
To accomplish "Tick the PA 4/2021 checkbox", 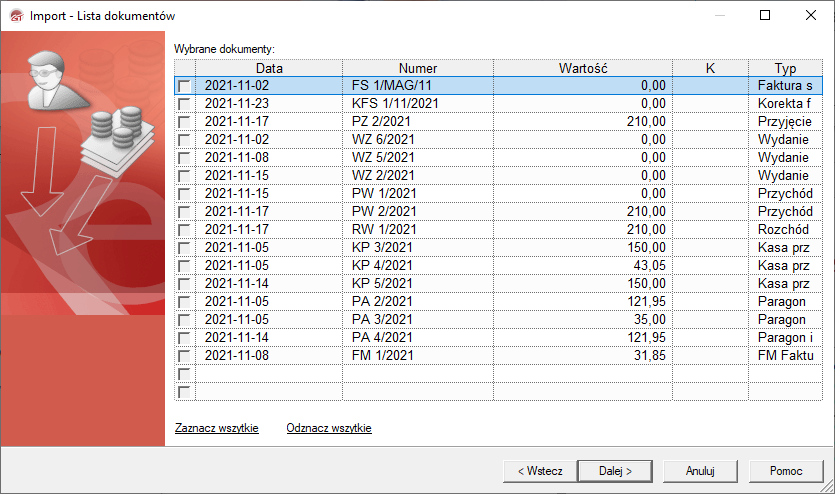I will tap(184, 338).
